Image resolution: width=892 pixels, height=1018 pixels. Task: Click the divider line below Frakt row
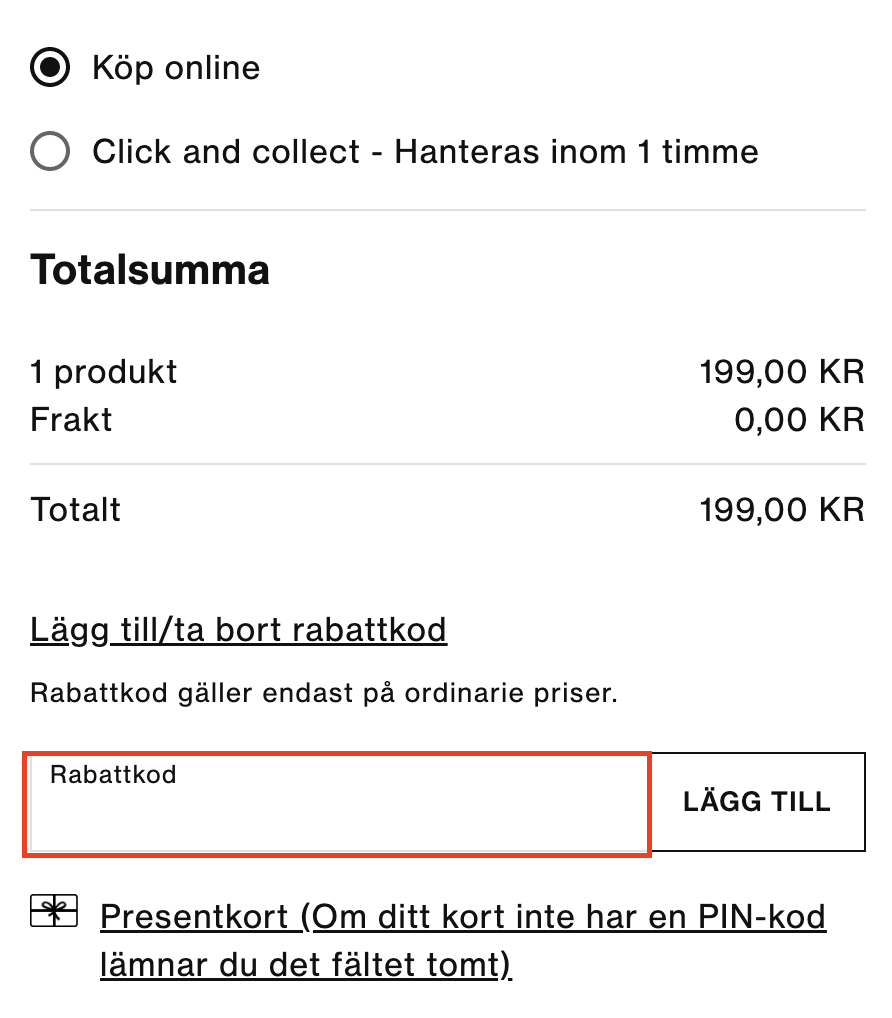tap(448, 464)
